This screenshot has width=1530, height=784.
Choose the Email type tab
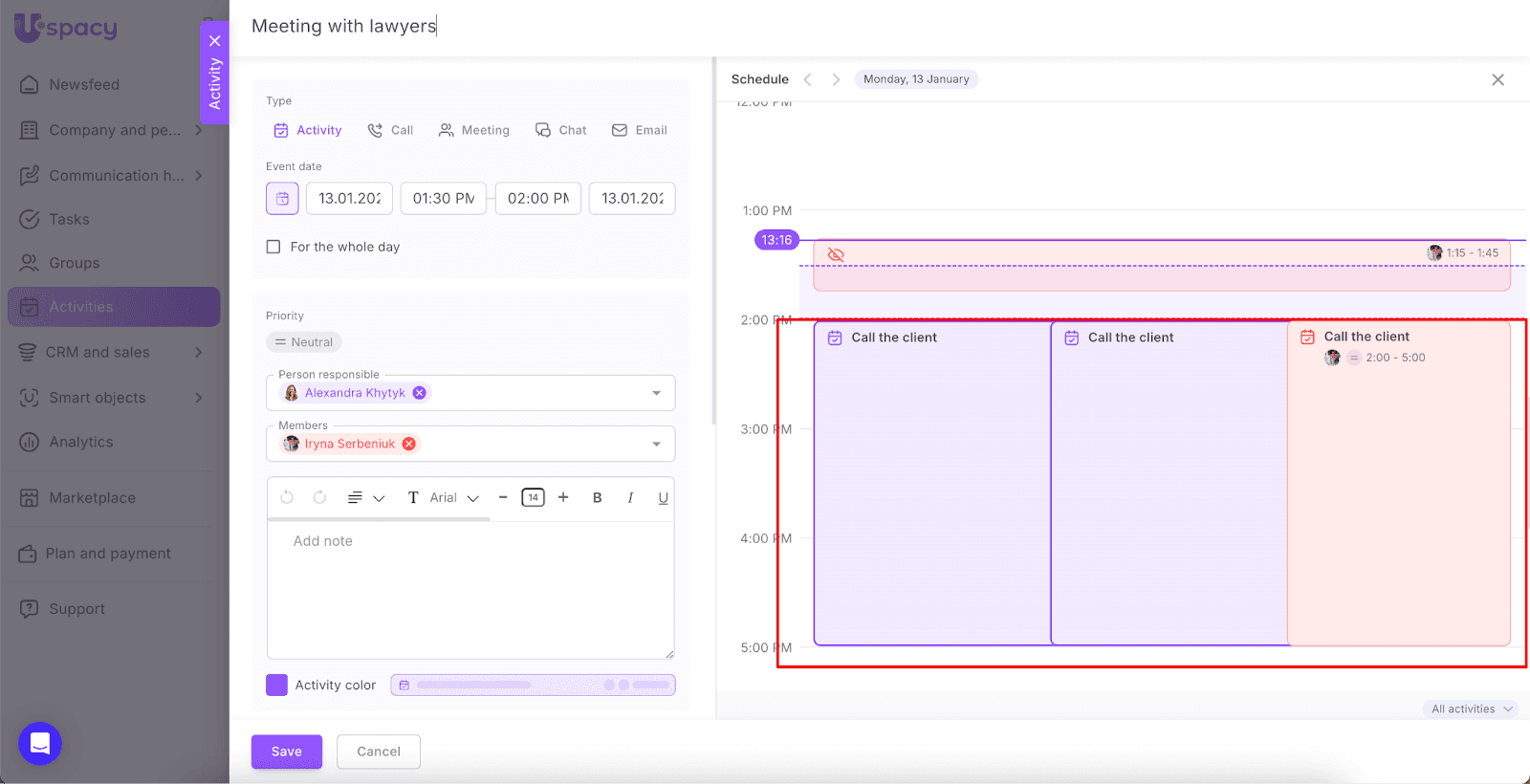click(x=640, y=130)
